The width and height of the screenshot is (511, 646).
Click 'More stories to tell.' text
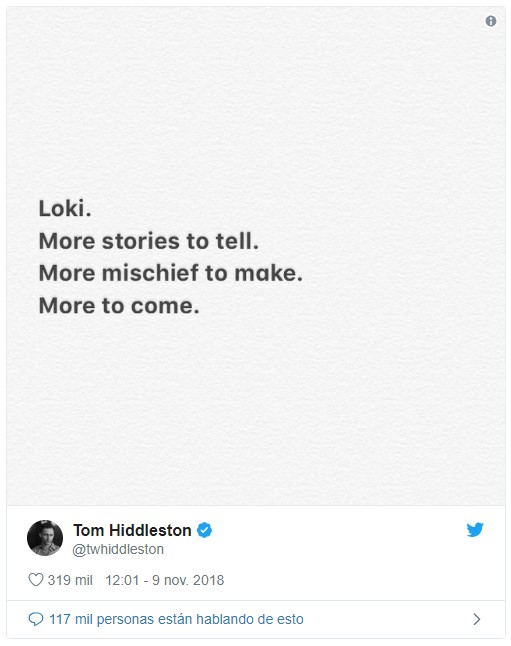149,241
